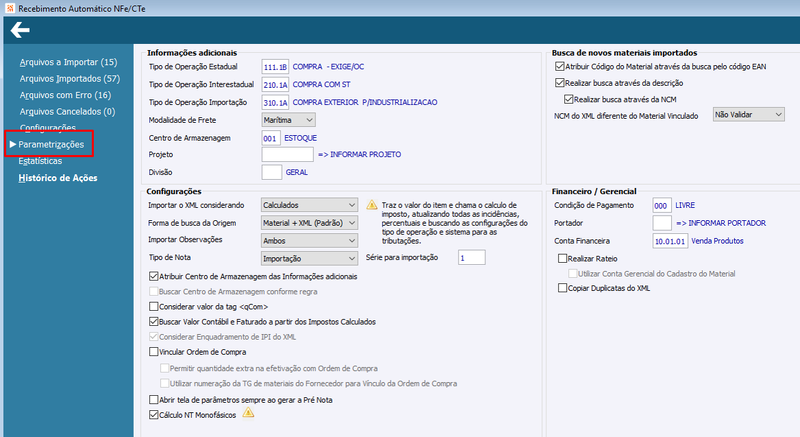The width and height of the screenshot is (800, 437).
Task: Click 'LIVRE' text beside Condição de Pagamento
Action: click(685, 205)
